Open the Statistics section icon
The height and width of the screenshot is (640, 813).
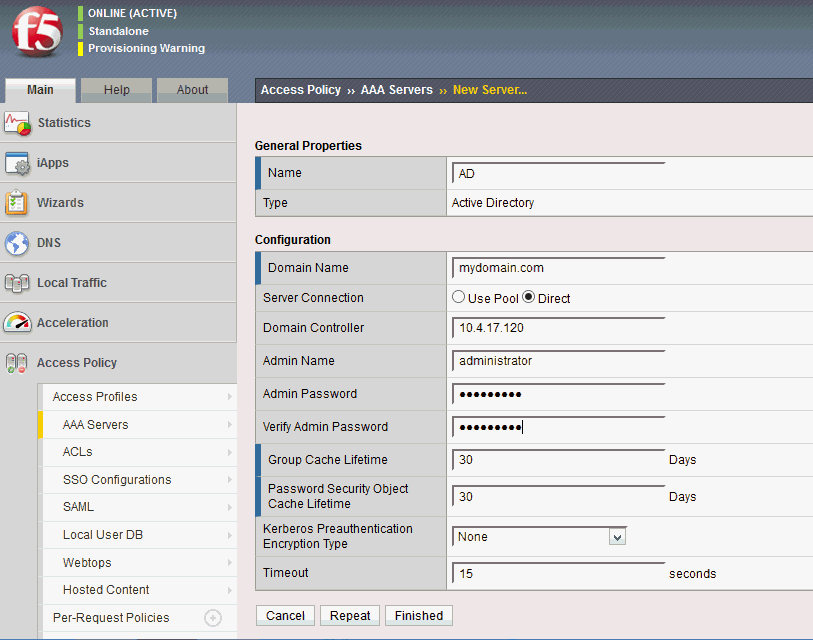18,123
